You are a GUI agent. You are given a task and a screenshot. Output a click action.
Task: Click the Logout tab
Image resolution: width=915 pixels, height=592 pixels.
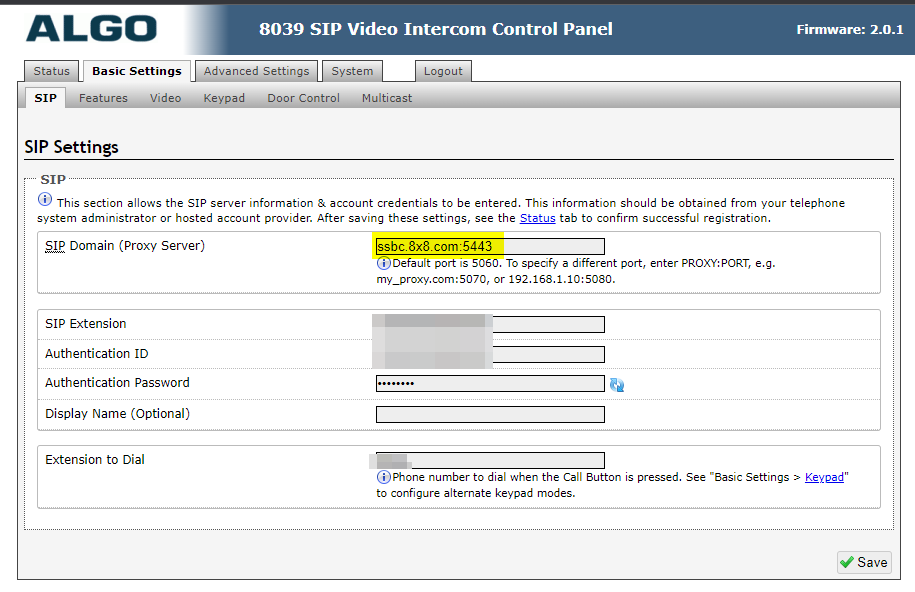(443, 71)
